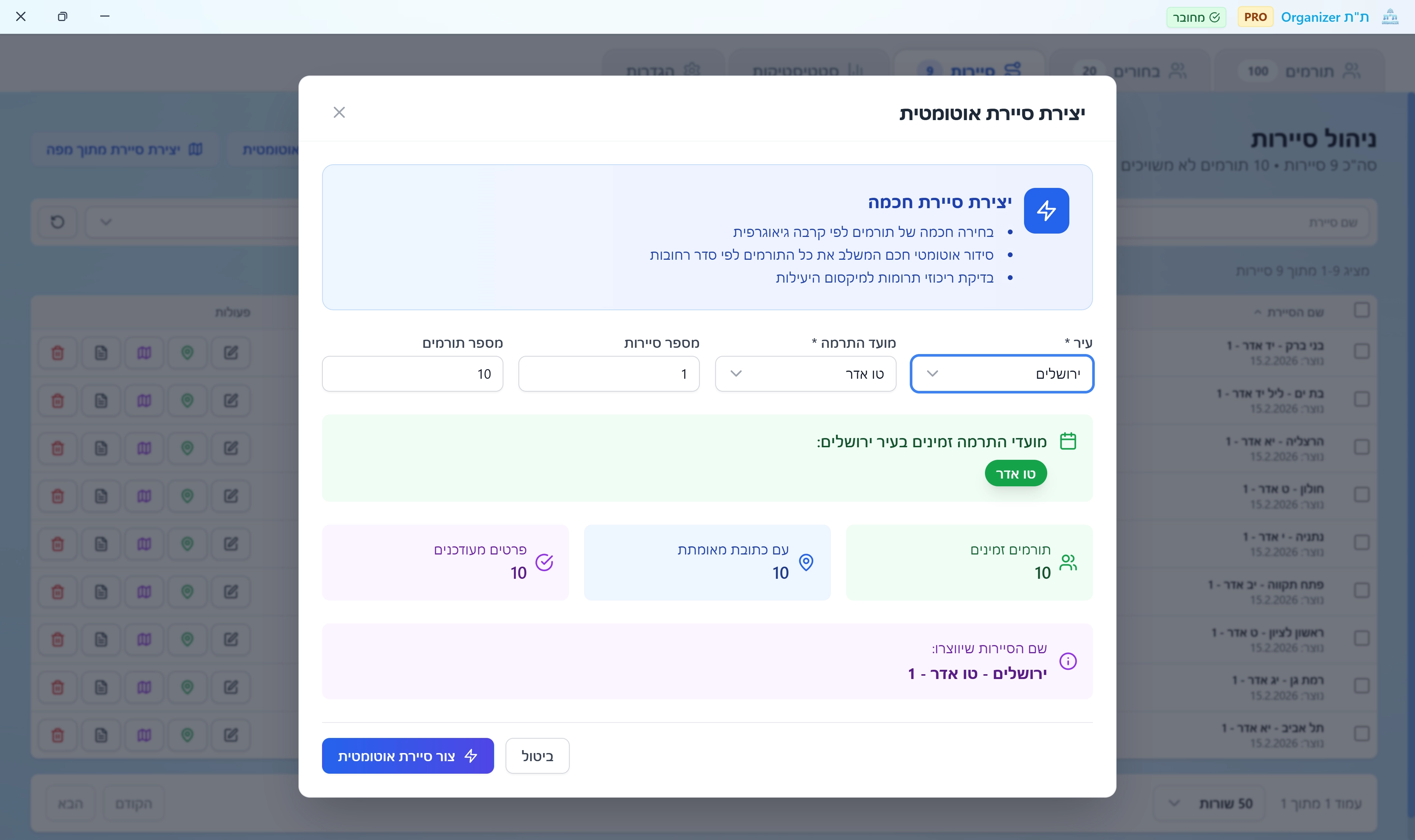Toggle the checkbox for the בני ברק route
The height and width of the screenshot is (840, 1415).
(1361, 351)
